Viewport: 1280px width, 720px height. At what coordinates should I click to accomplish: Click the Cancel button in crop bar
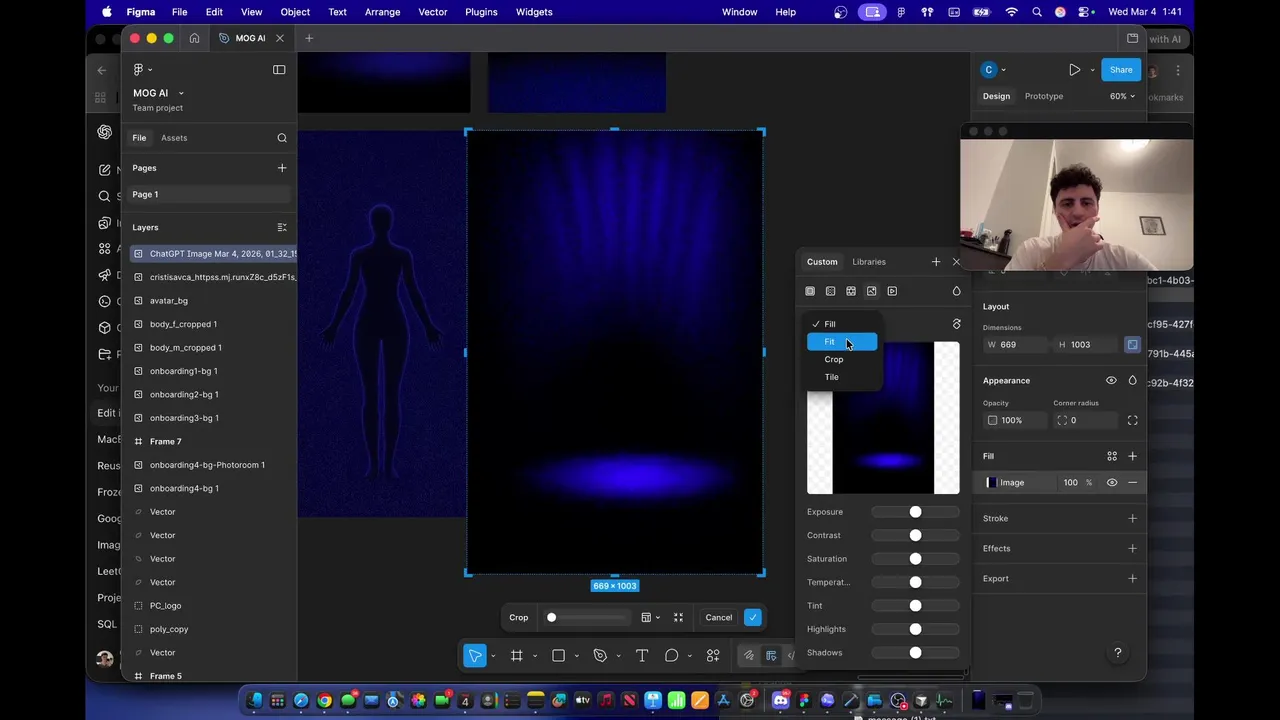[718, 618]
